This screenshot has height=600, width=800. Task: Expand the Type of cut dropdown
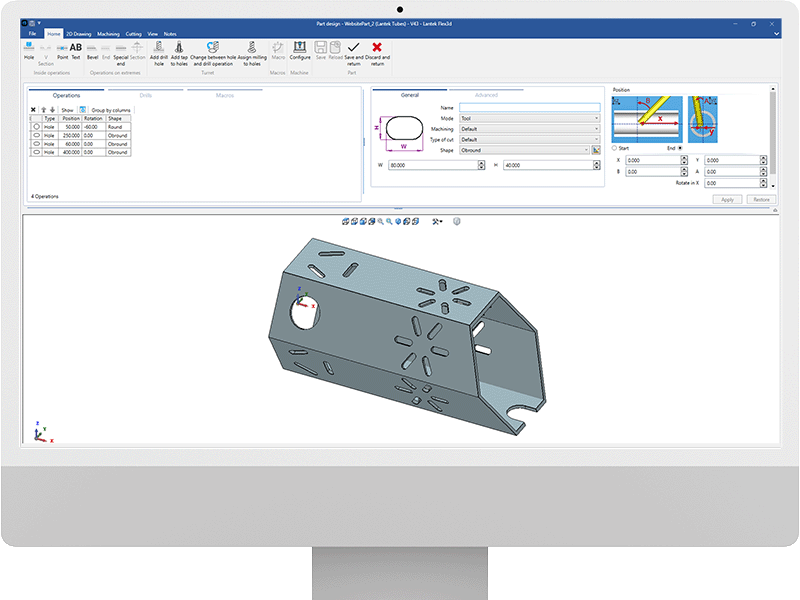[x=529, y=139]
